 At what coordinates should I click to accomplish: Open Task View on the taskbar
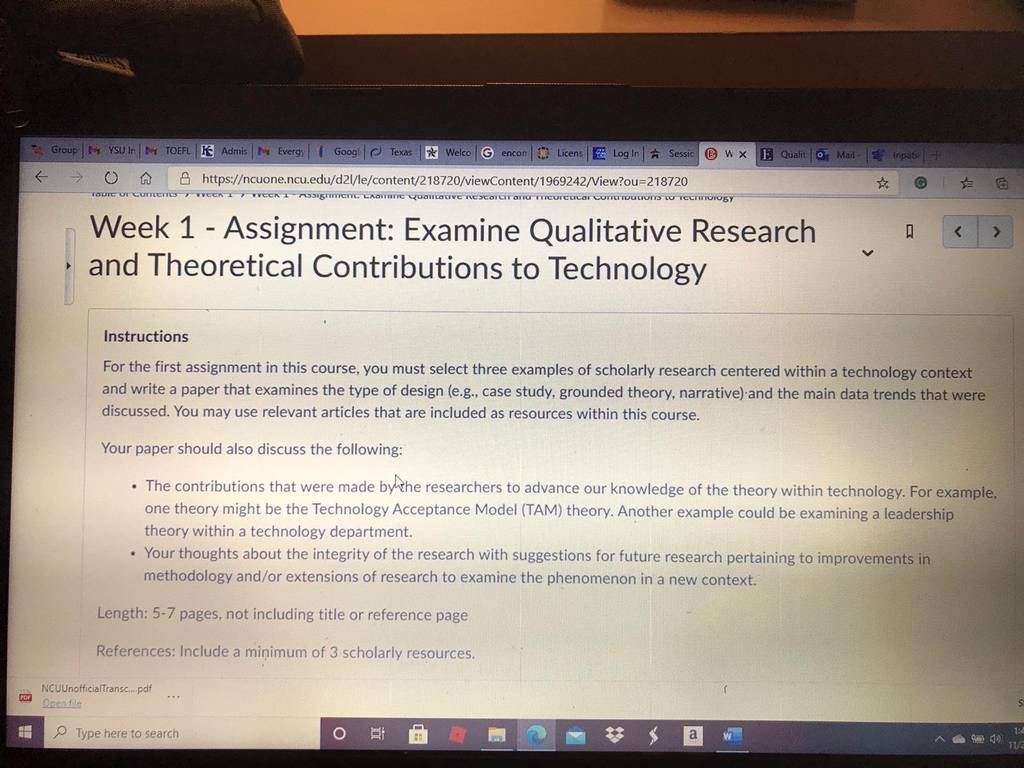[x=377, y=734]
